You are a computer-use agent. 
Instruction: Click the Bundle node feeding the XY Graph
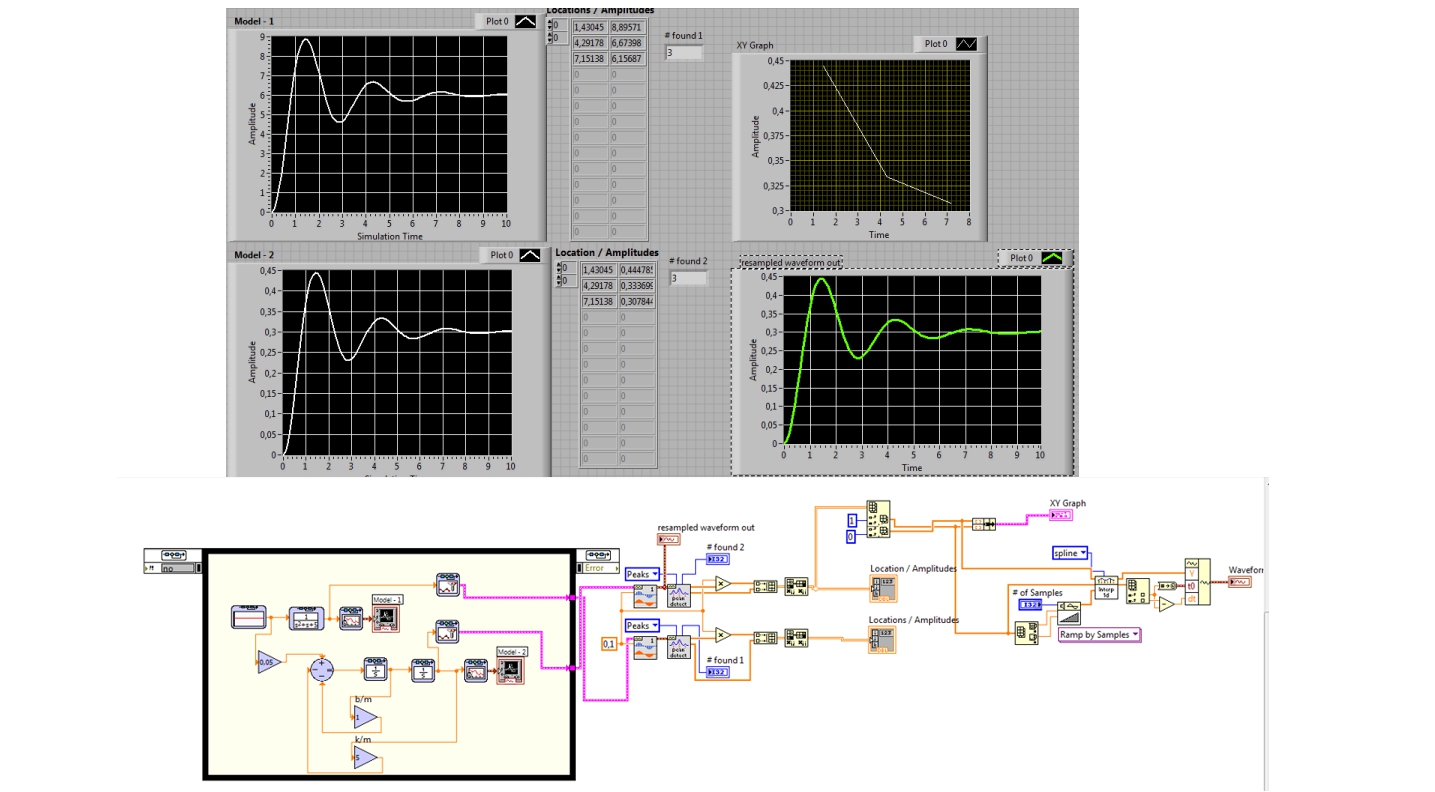point(983,523)
